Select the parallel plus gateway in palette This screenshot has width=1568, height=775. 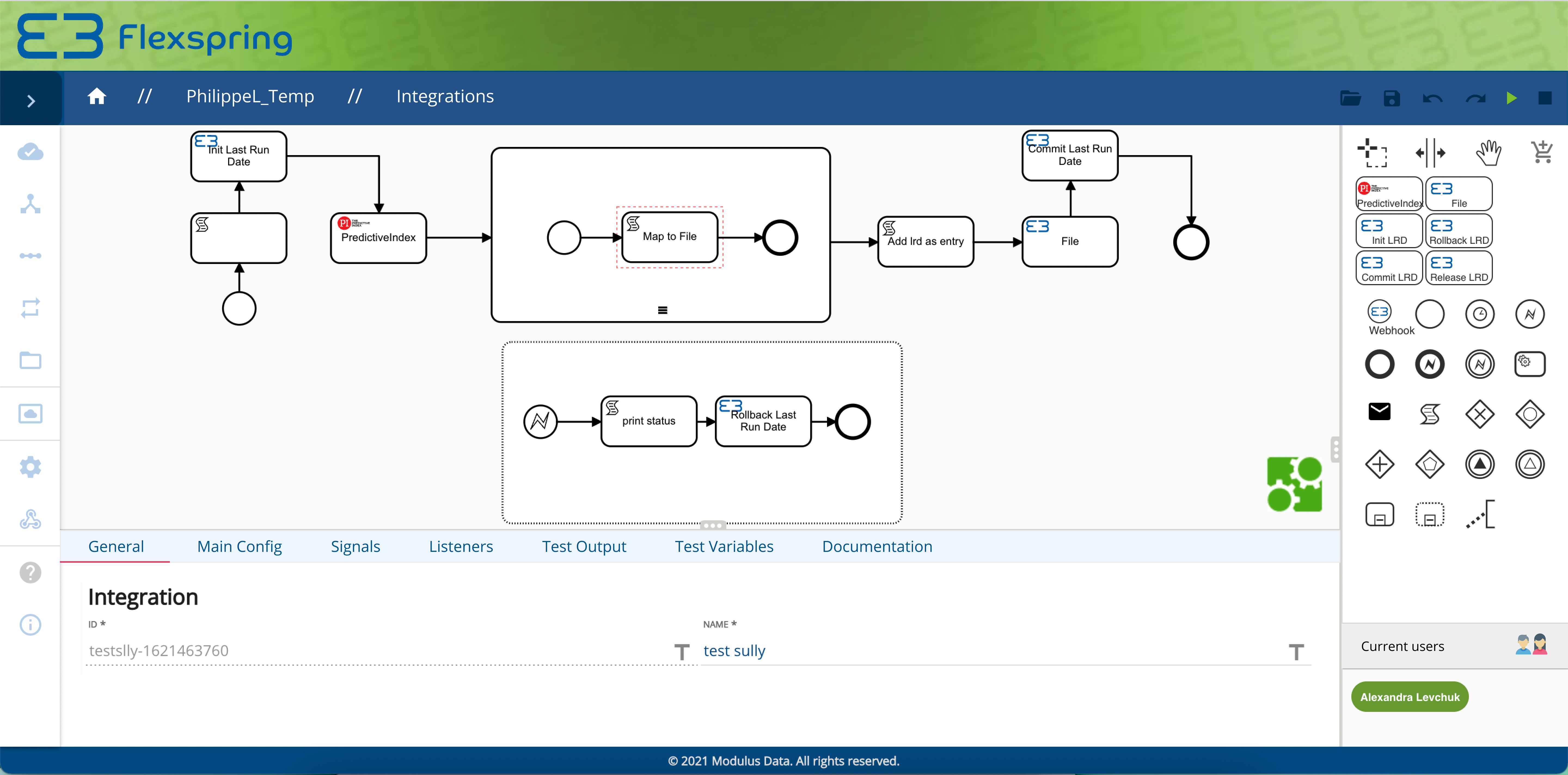click(1379, 465)
